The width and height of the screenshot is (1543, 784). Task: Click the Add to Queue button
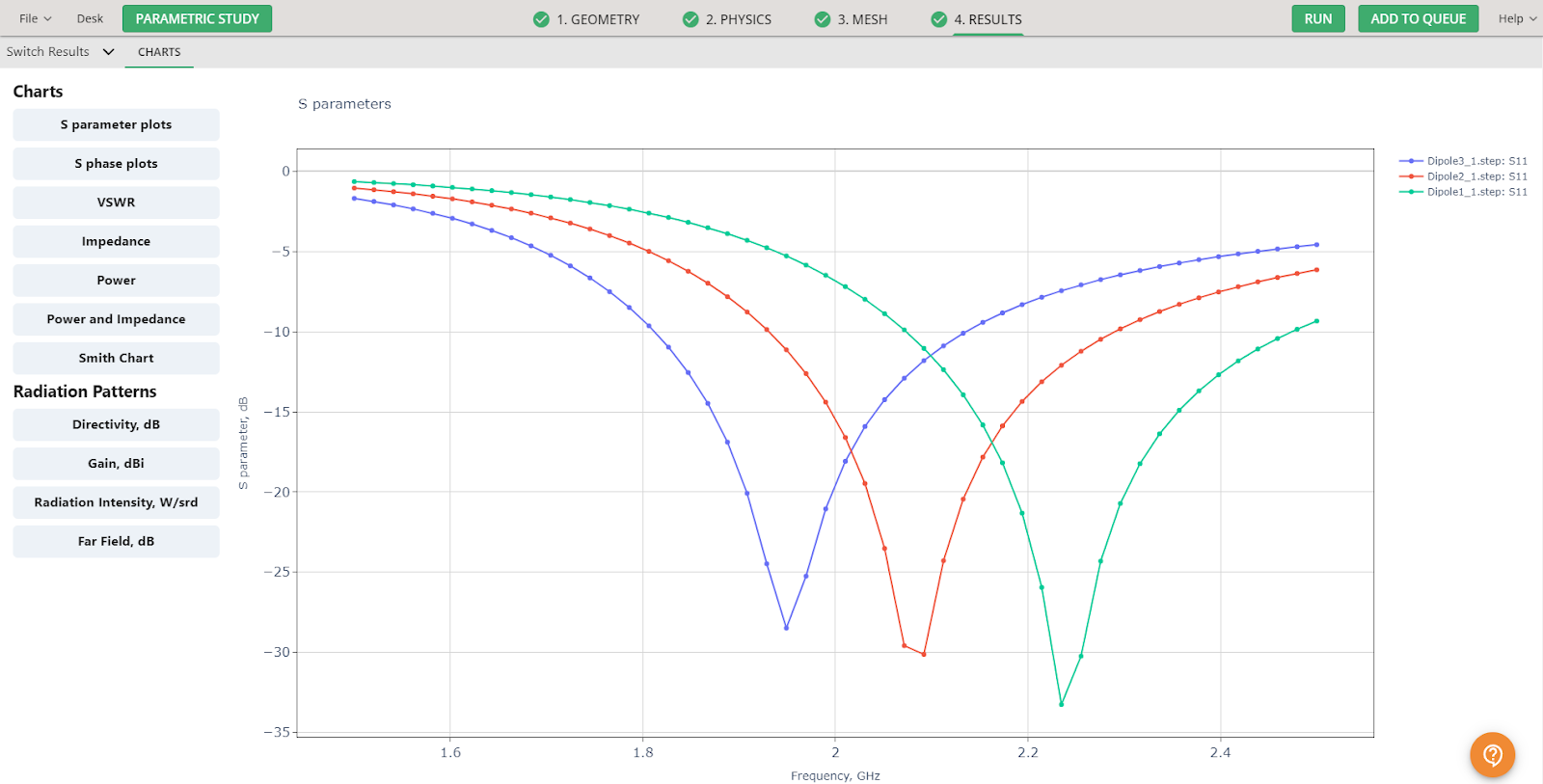point(1418,18)
